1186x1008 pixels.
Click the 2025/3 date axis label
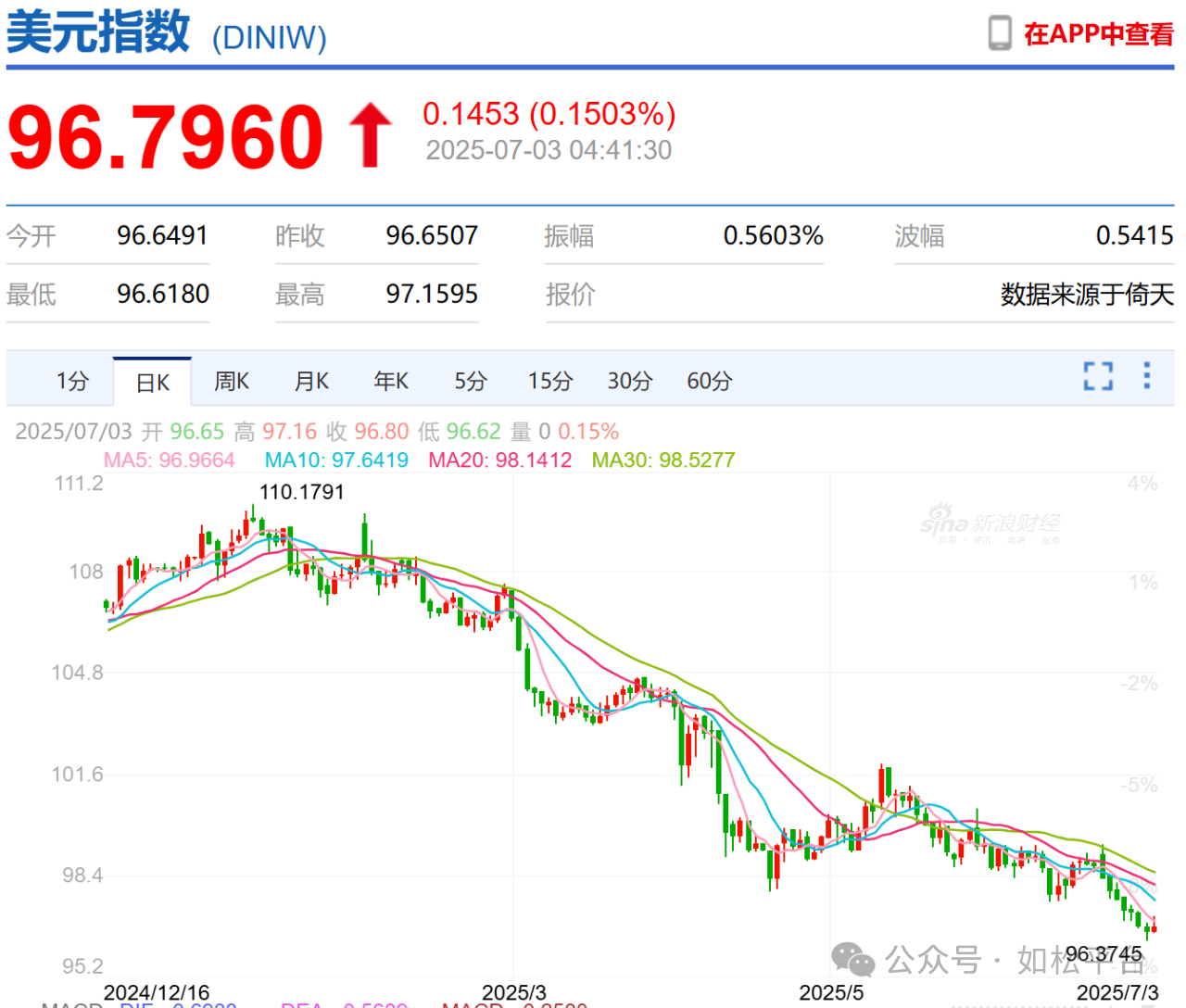(514, 992)
